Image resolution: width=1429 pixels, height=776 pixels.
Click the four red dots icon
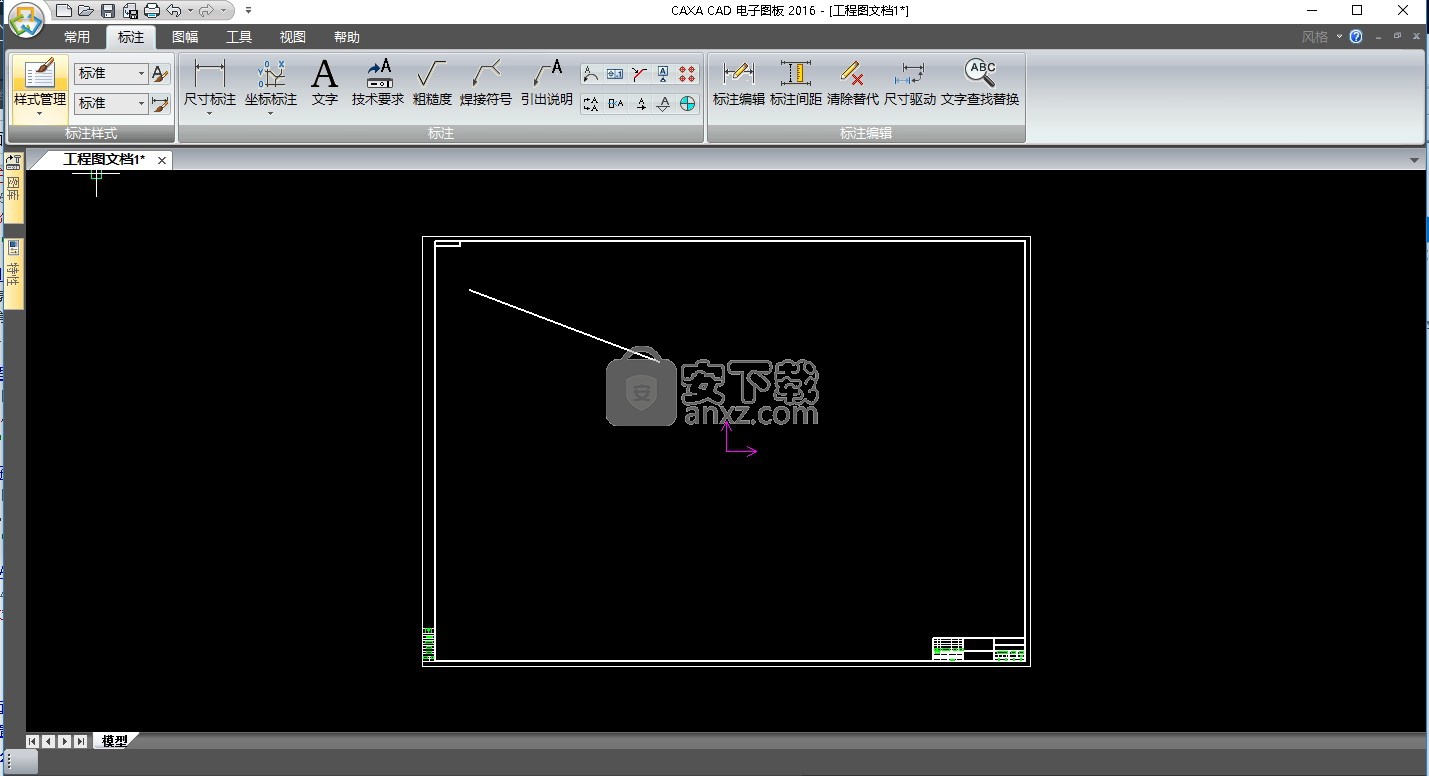pos(687,74)
